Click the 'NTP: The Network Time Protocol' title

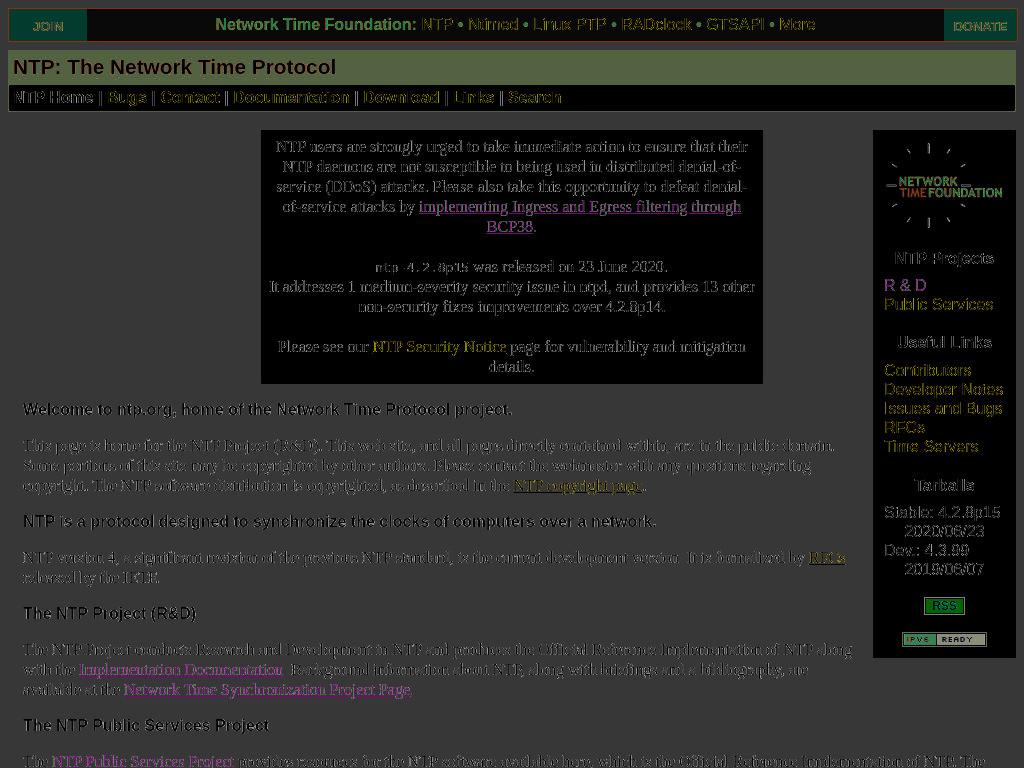[174, 67]
